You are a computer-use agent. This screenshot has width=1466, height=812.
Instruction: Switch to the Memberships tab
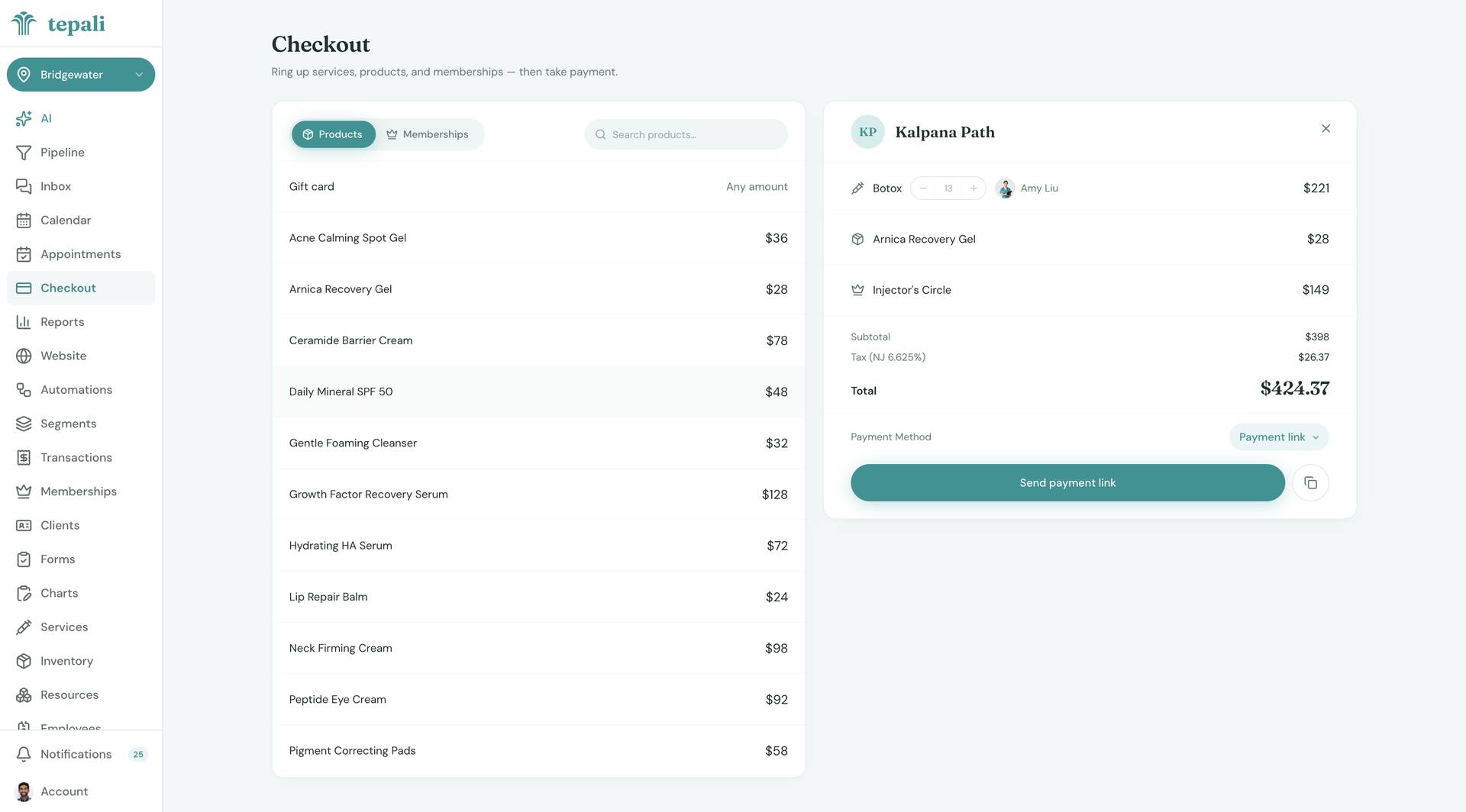(x=428, y=134)
